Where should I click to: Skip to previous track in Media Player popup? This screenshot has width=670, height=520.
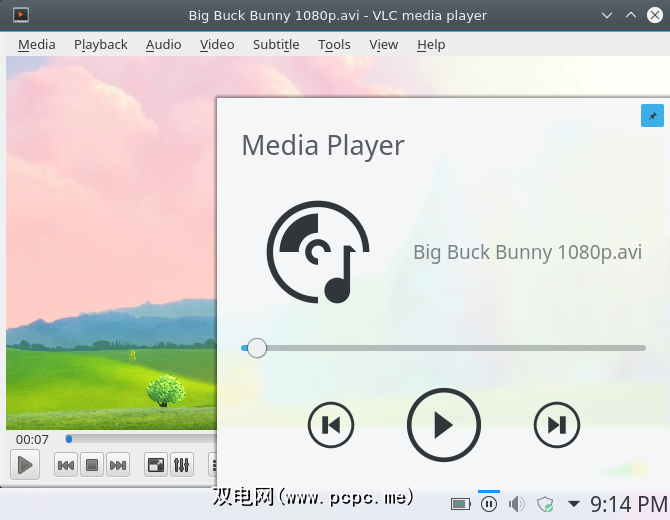pos(331,425)
